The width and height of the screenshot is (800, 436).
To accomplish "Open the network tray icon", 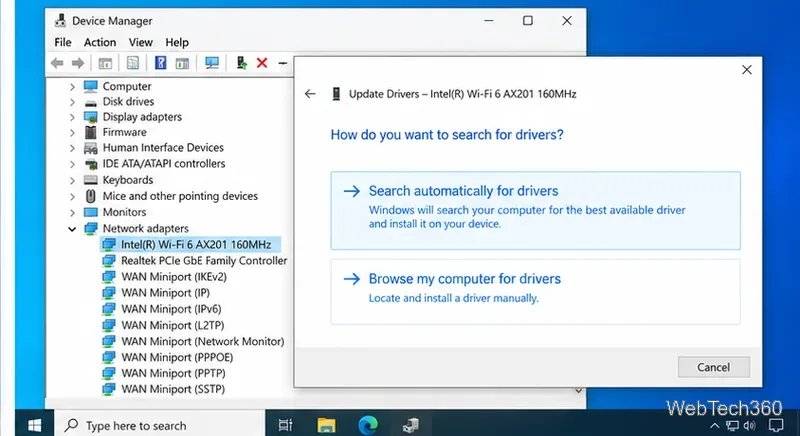I will (x=732, y=425).
